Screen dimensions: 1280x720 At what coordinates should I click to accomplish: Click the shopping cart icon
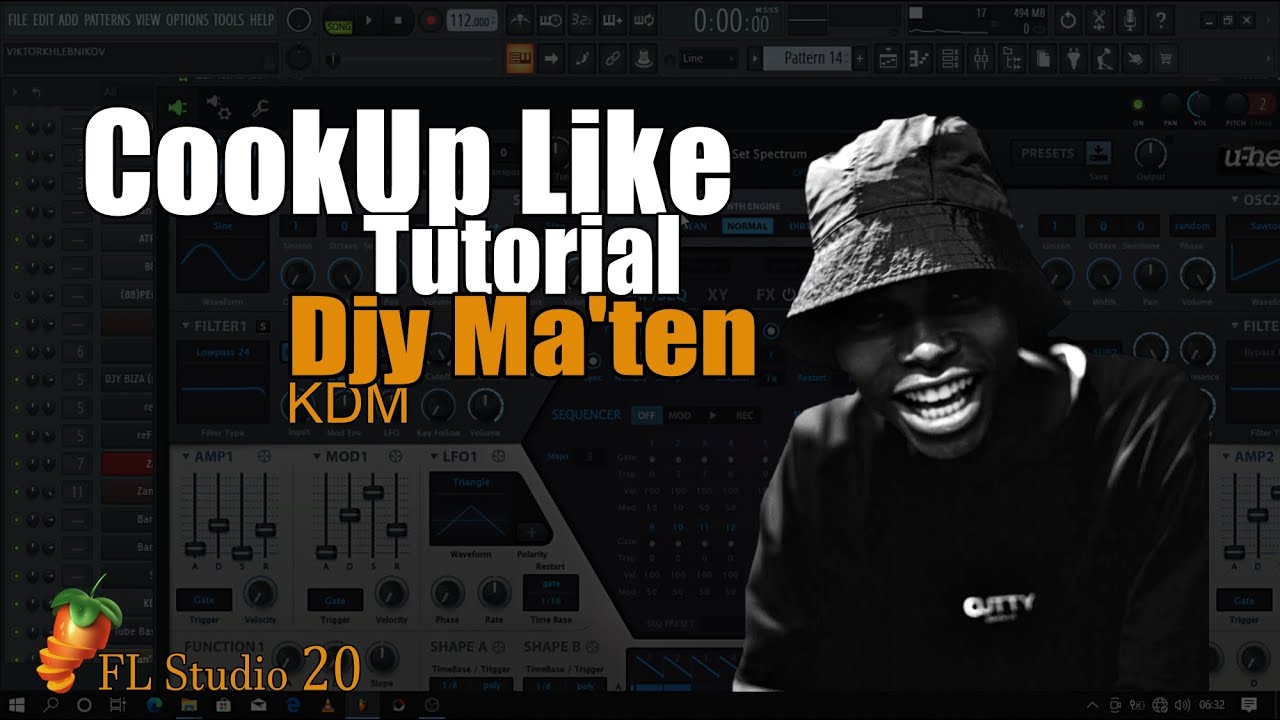(1165, 59)
